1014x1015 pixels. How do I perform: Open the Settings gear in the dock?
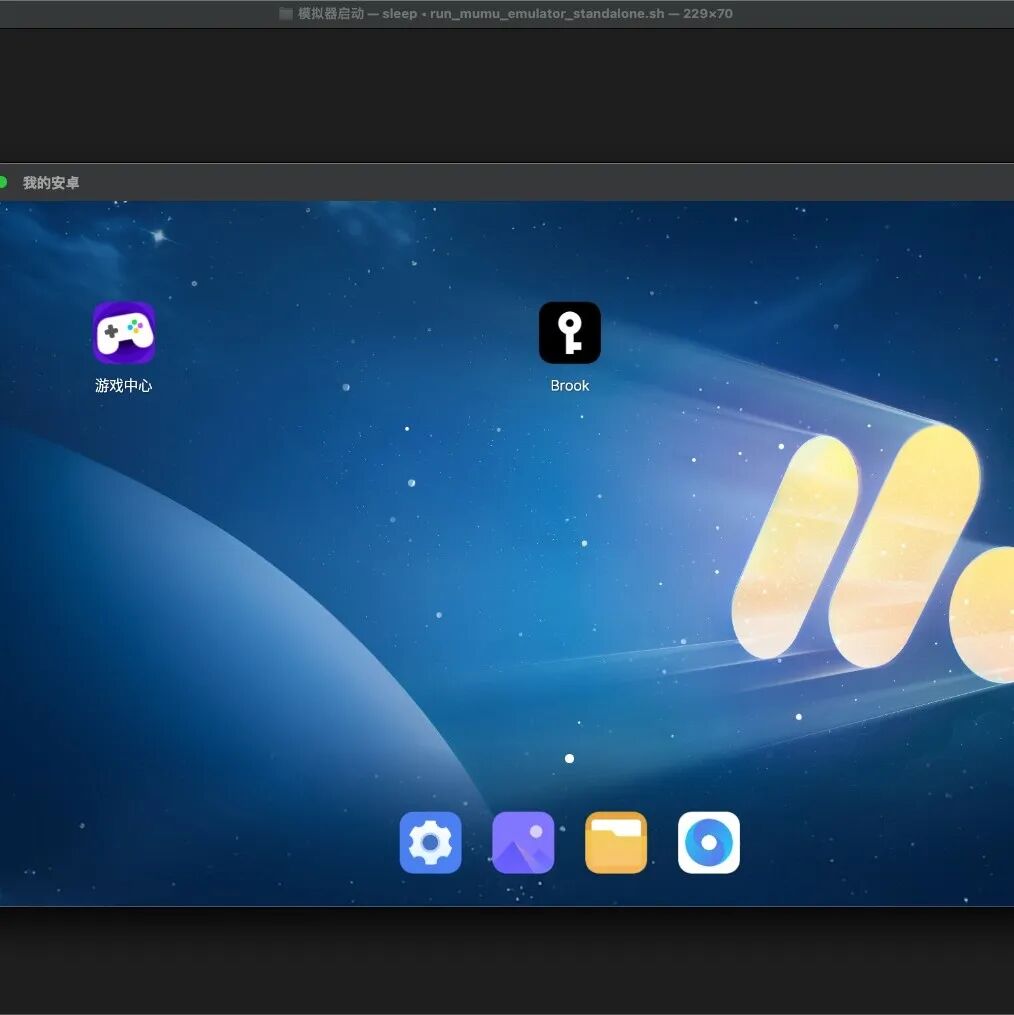pyautogui.click(x=431, y=842)
